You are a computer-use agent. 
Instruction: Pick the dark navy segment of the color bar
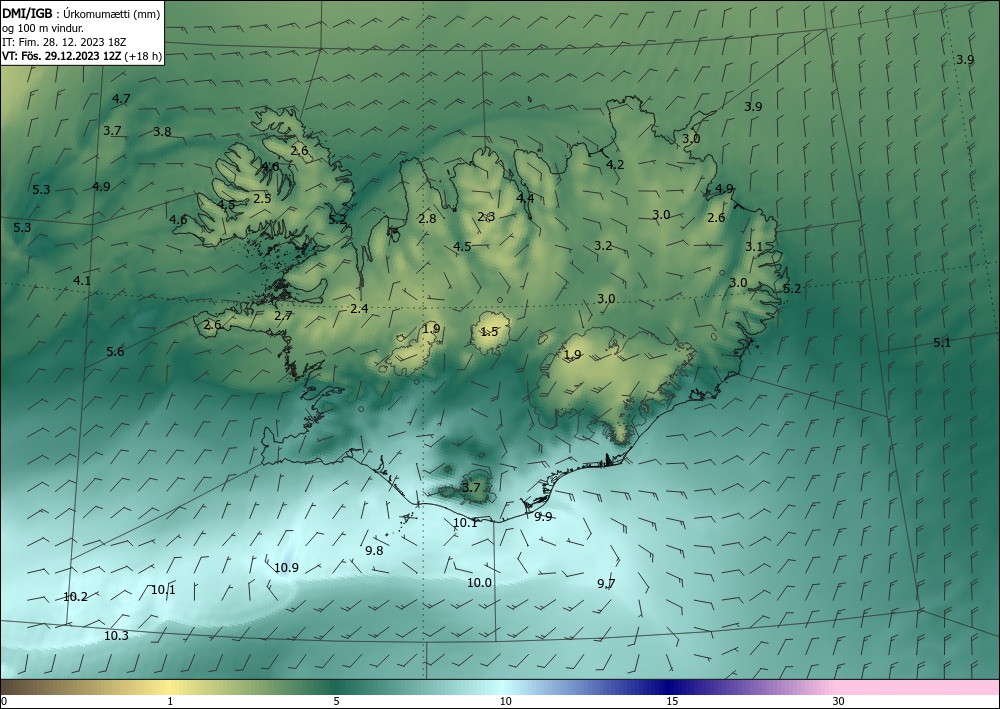670,687
